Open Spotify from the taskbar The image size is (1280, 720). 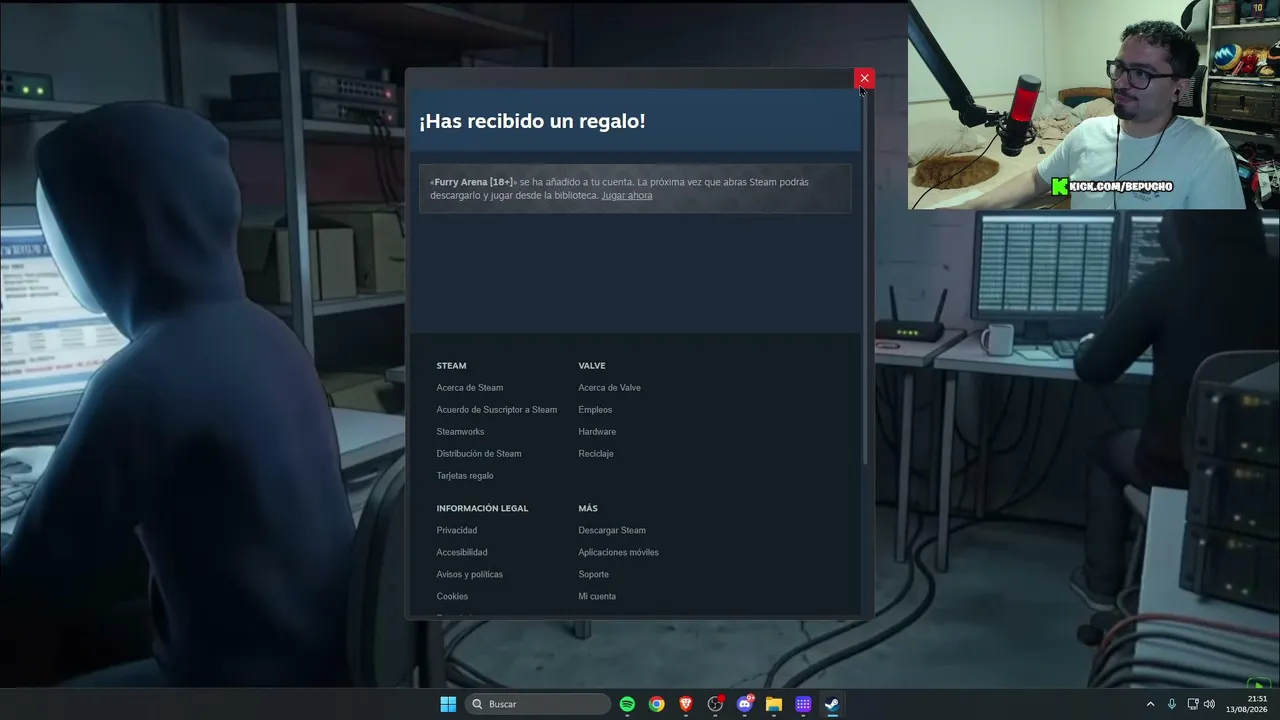coord(627,704)
